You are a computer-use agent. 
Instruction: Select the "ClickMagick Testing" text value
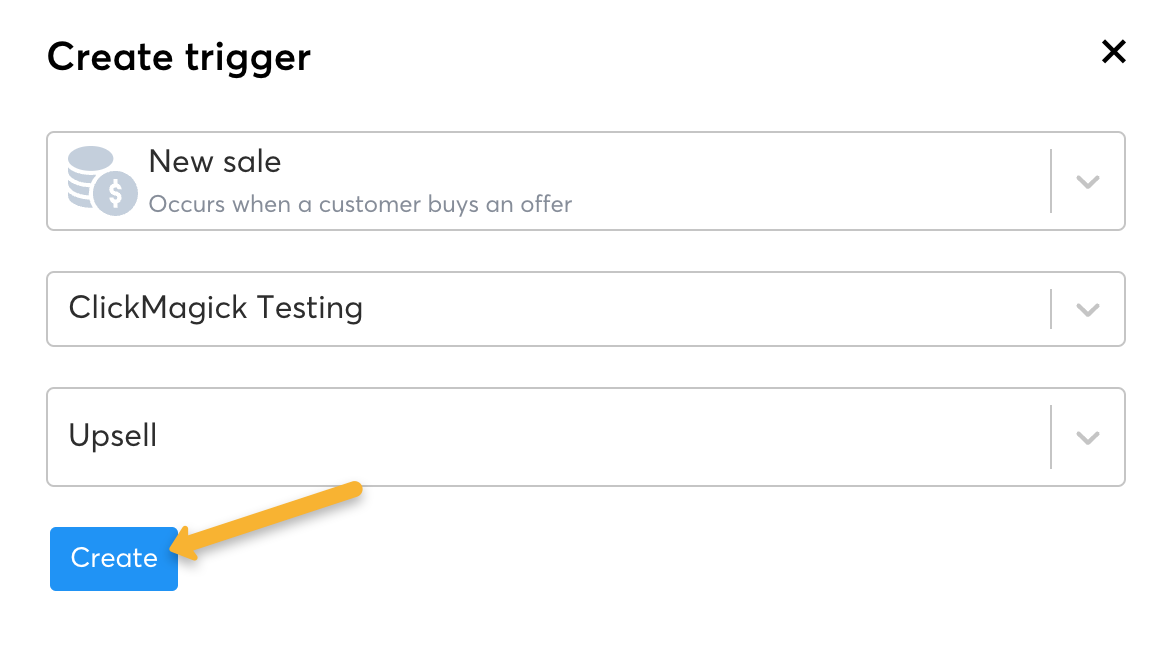tap(215, 307)
